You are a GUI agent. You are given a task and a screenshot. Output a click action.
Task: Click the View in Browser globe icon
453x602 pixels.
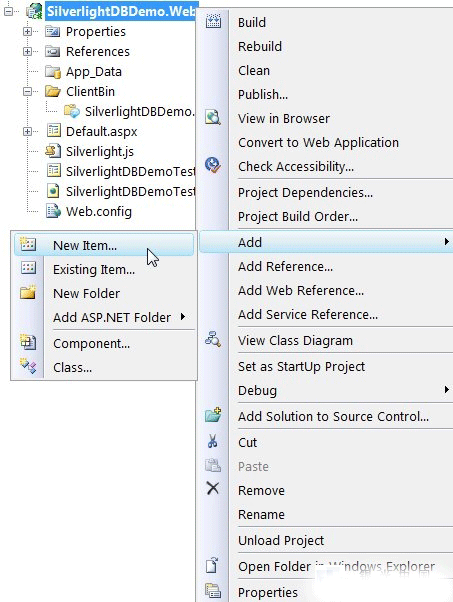click(213, 117)
